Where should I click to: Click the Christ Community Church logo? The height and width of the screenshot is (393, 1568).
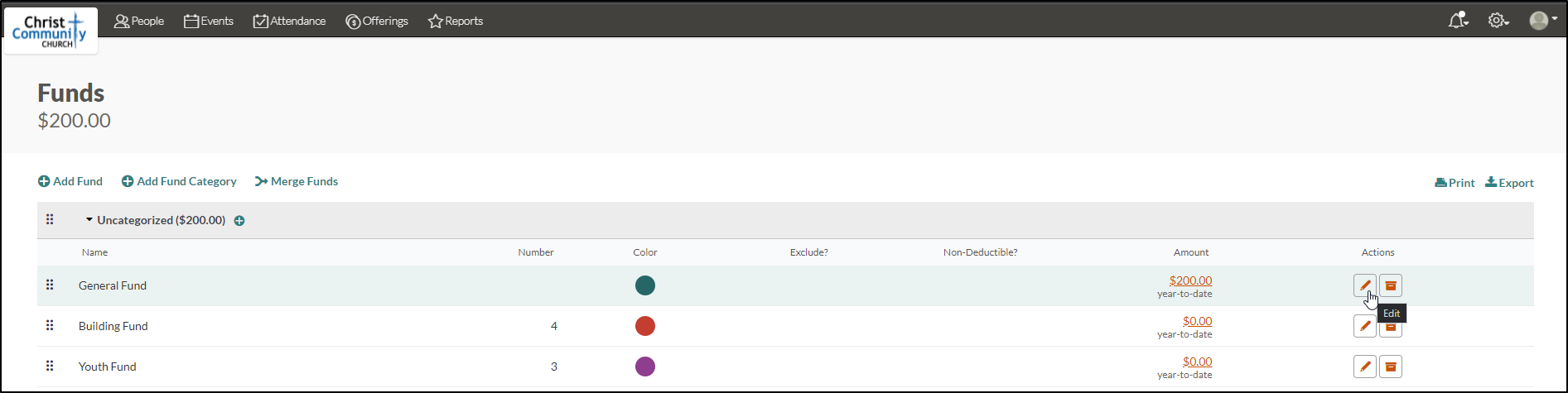[51, 31]
